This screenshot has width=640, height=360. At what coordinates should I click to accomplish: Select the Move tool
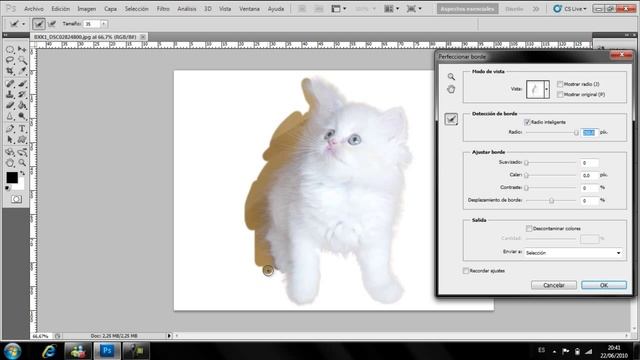click(22, 49)
